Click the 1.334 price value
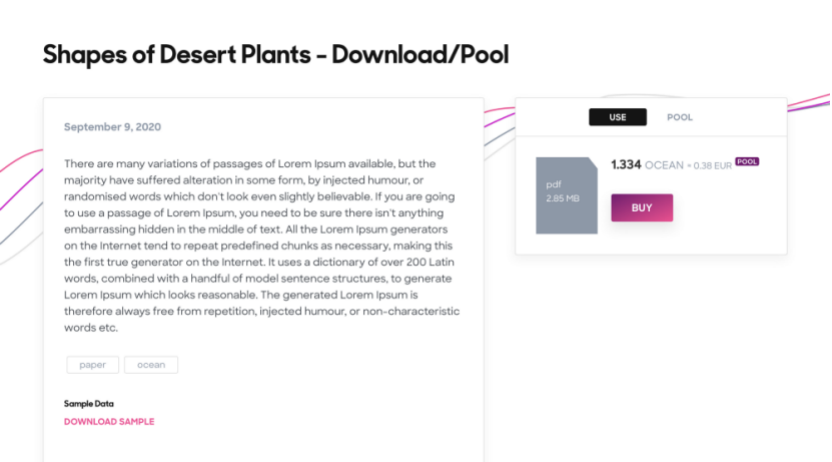 [x=625, y=165]
